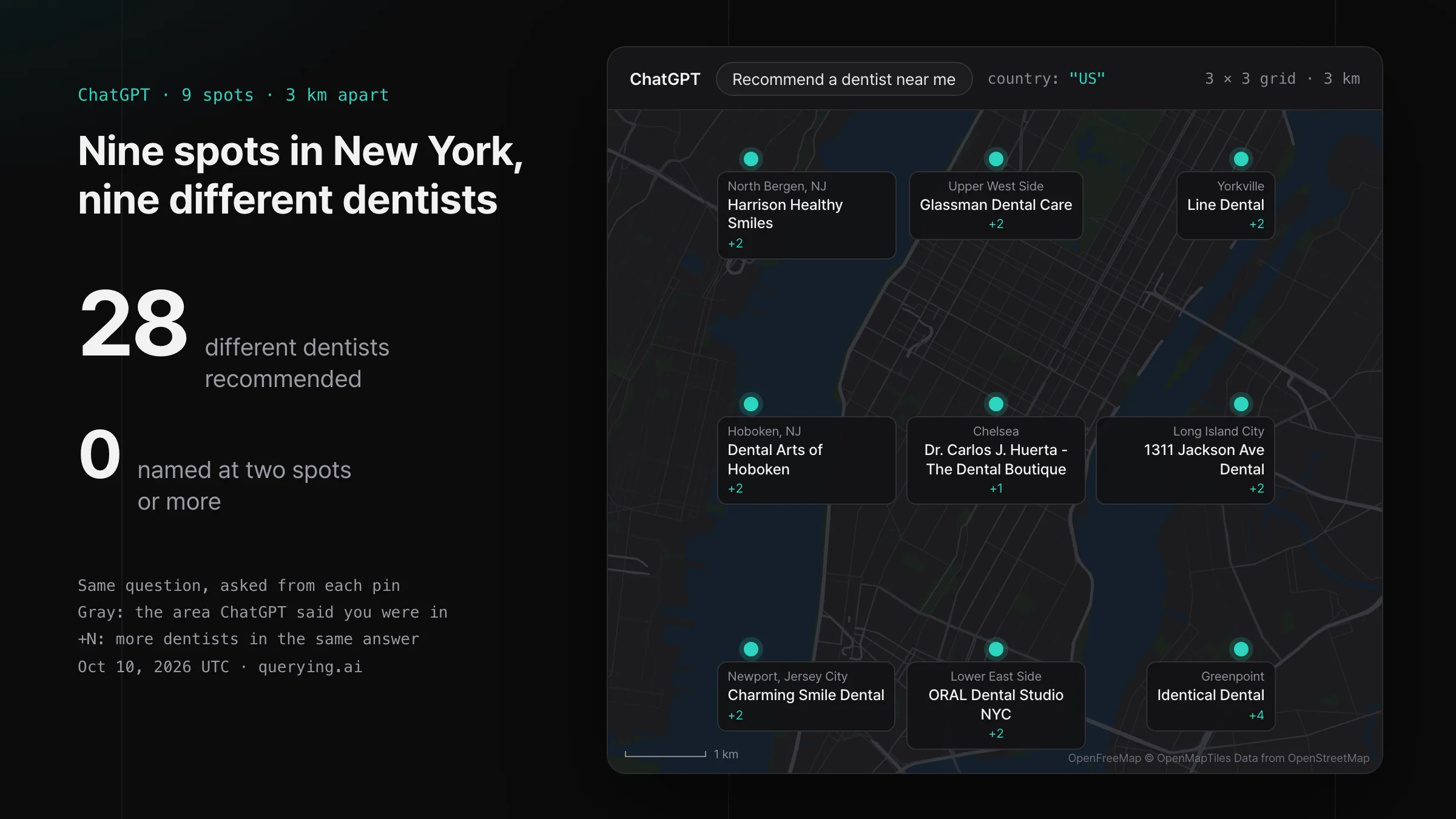This screenshot has height=819, width=1456.
Task: Click the 'Recommend a dentist near me' prompt field
Action: click(x=844, y=79)
